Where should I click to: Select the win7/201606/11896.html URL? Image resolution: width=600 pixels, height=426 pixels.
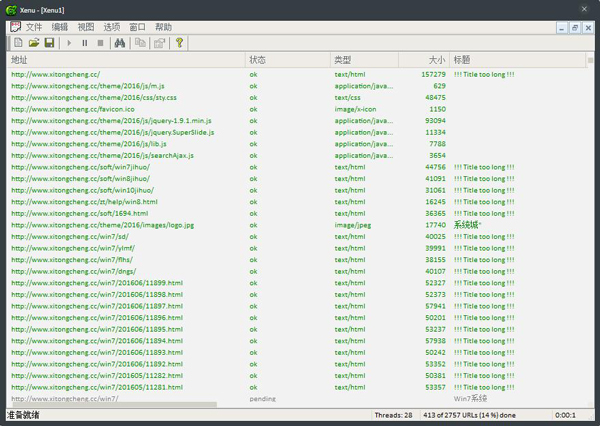pyautogui.click(x=97, y=318)
